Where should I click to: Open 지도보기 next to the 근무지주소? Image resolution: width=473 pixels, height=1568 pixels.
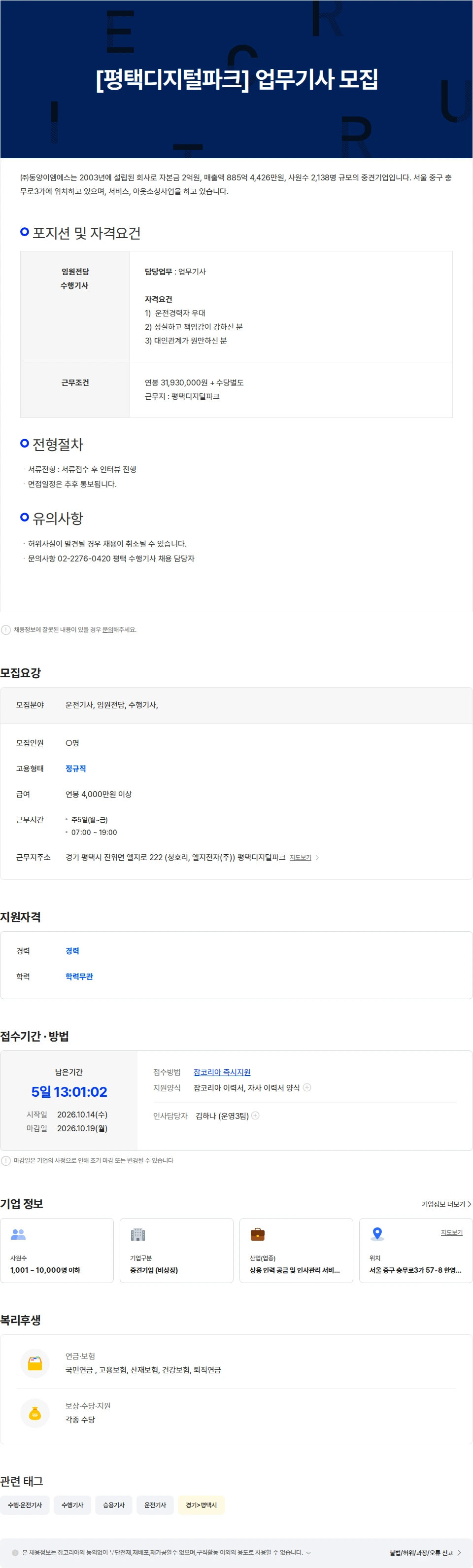[x=300, y=857]
